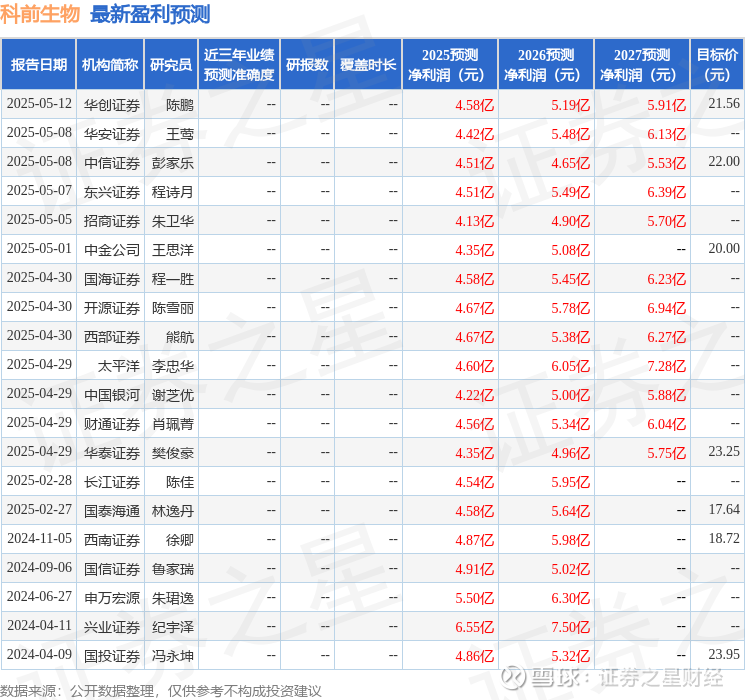
Task: Click target price 22.00
Action: (x=724, y=162)
